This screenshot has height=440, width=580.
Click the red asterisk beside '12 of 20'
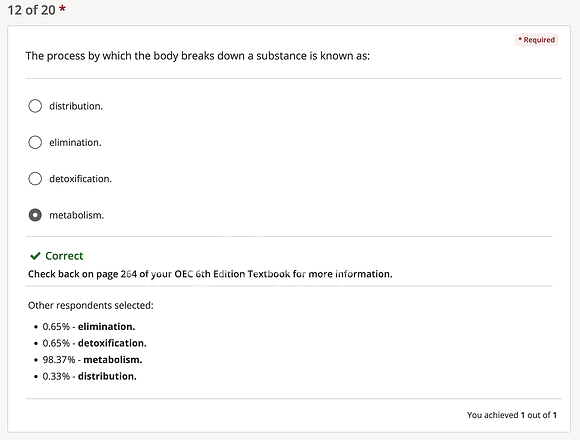point(63,8)
